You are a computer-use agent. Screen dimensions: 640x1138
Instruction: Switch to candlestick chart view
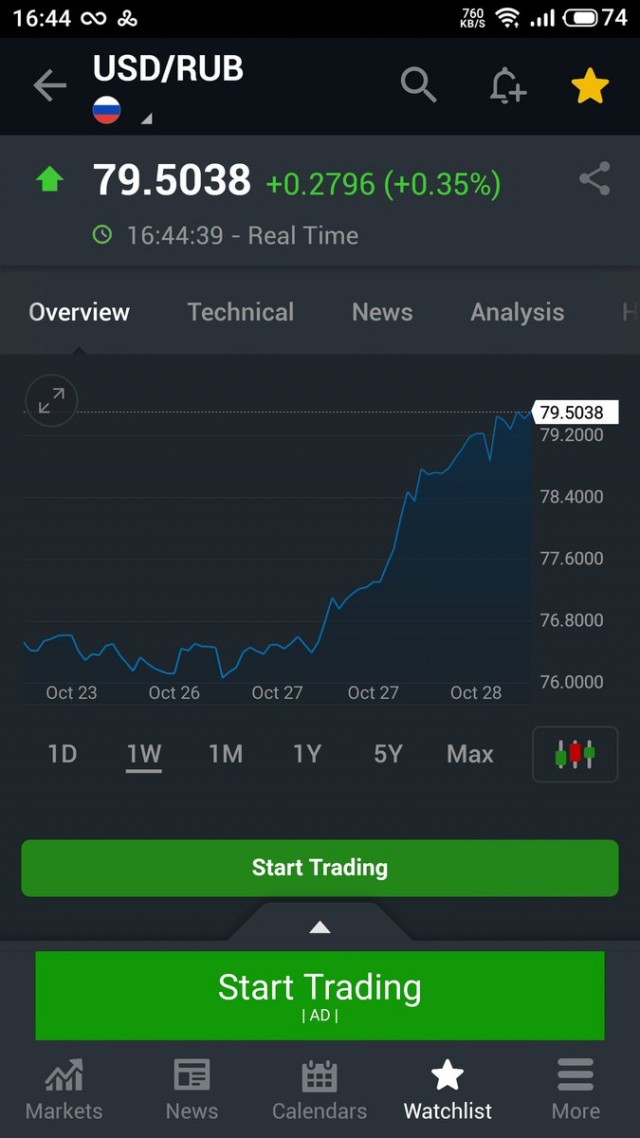click(575, 754)
